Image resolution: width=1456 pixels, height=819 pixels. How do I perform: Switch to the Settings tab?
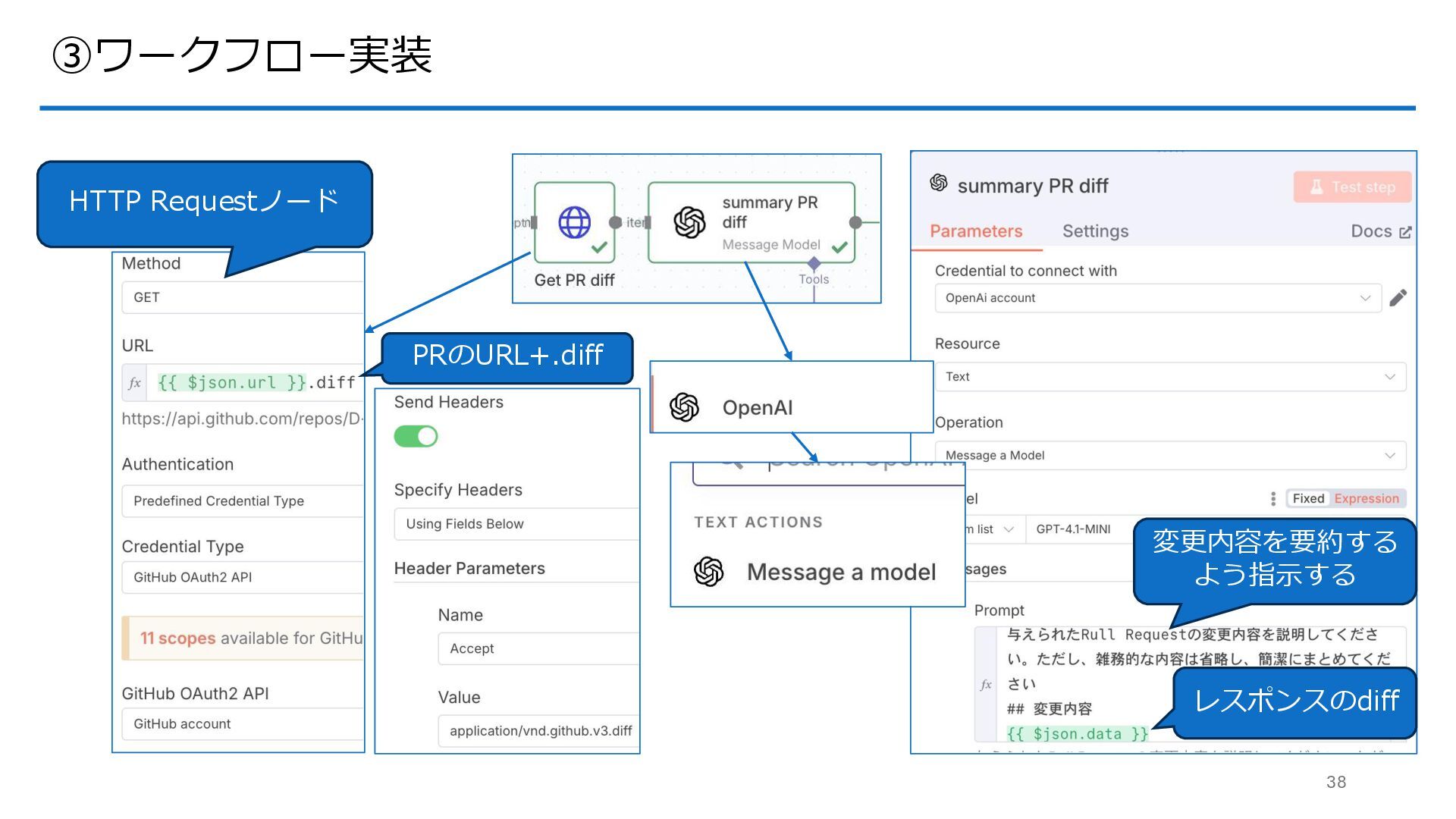pyautogui.click(x=1095, y=231)
